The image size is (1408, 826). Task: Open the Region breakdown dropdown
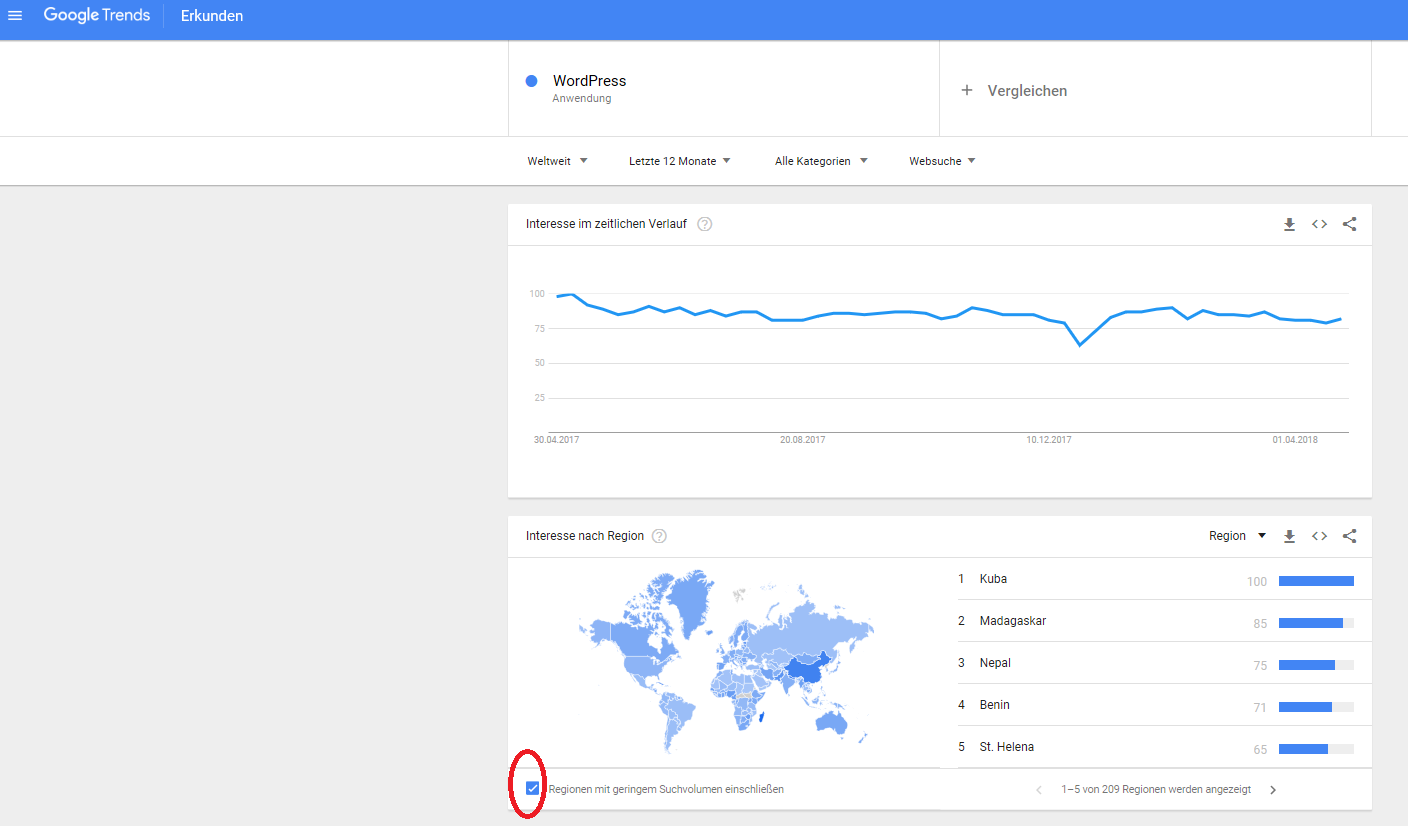[x=1238, y=536]
